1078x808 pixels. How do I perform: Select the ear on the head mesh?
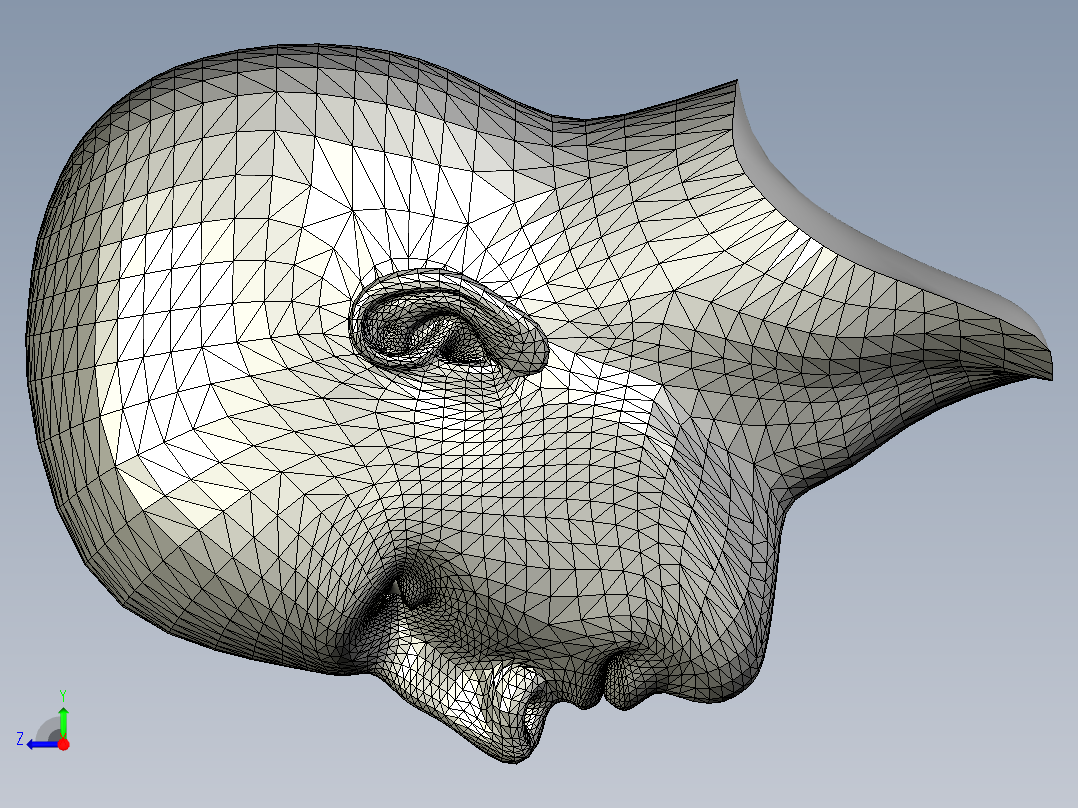click(x=448, y=320)
